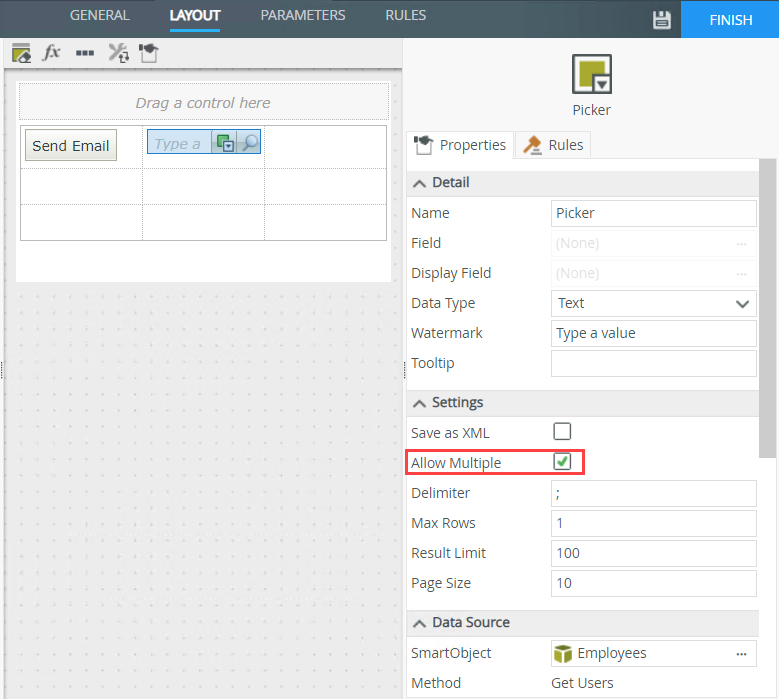779x699 pixels.
Task: Switch to the GENERAL tab
Action: 100,15
